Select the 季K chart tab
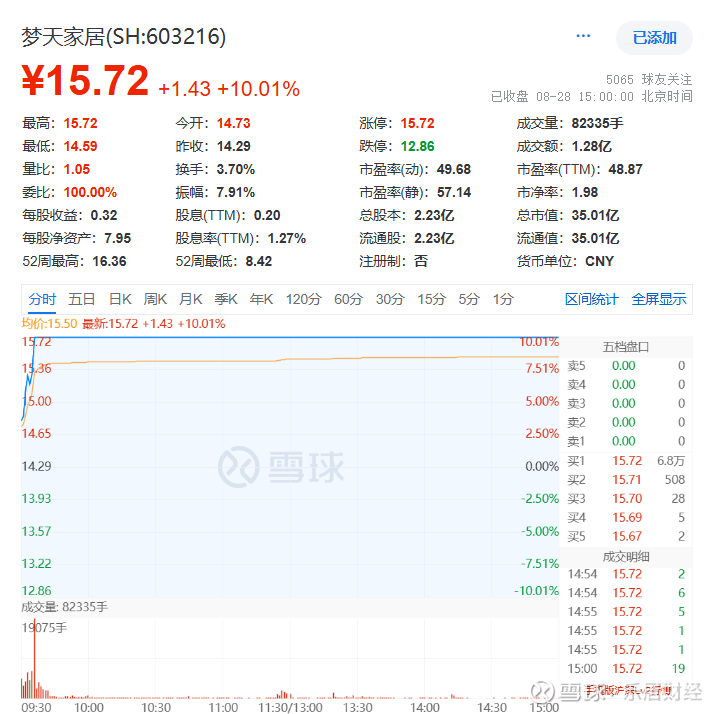Viewport: 723px width, 714px height. (226, 299)
